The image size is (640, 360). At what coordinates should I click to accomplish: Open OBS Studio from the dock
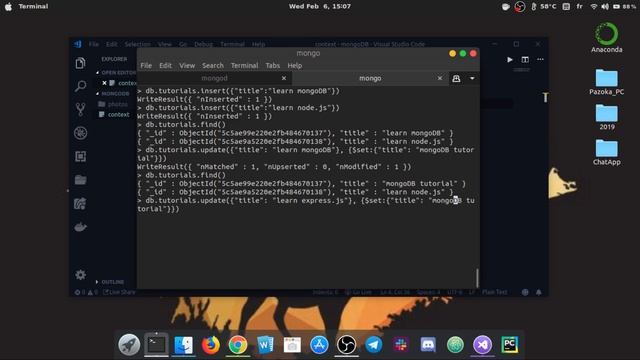point(347,345)
